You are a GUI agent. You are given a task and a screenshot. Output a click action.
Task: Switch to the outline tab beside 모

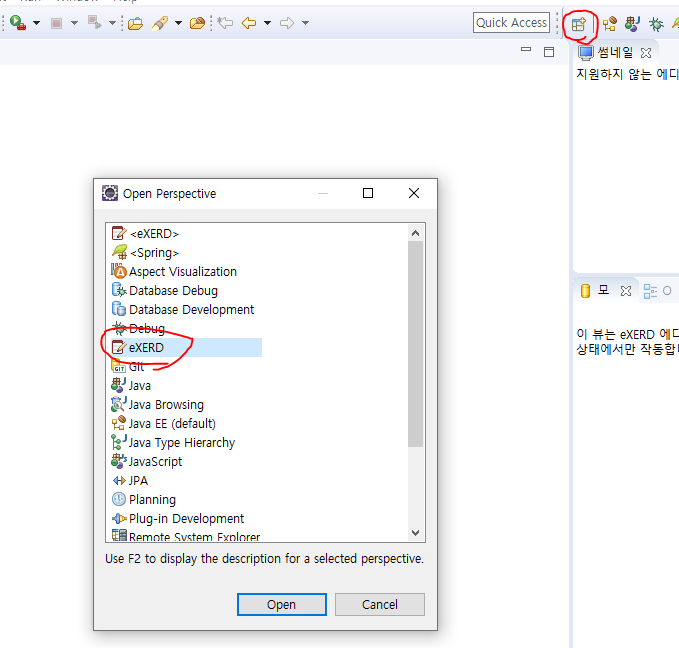(x=657, y=291)
